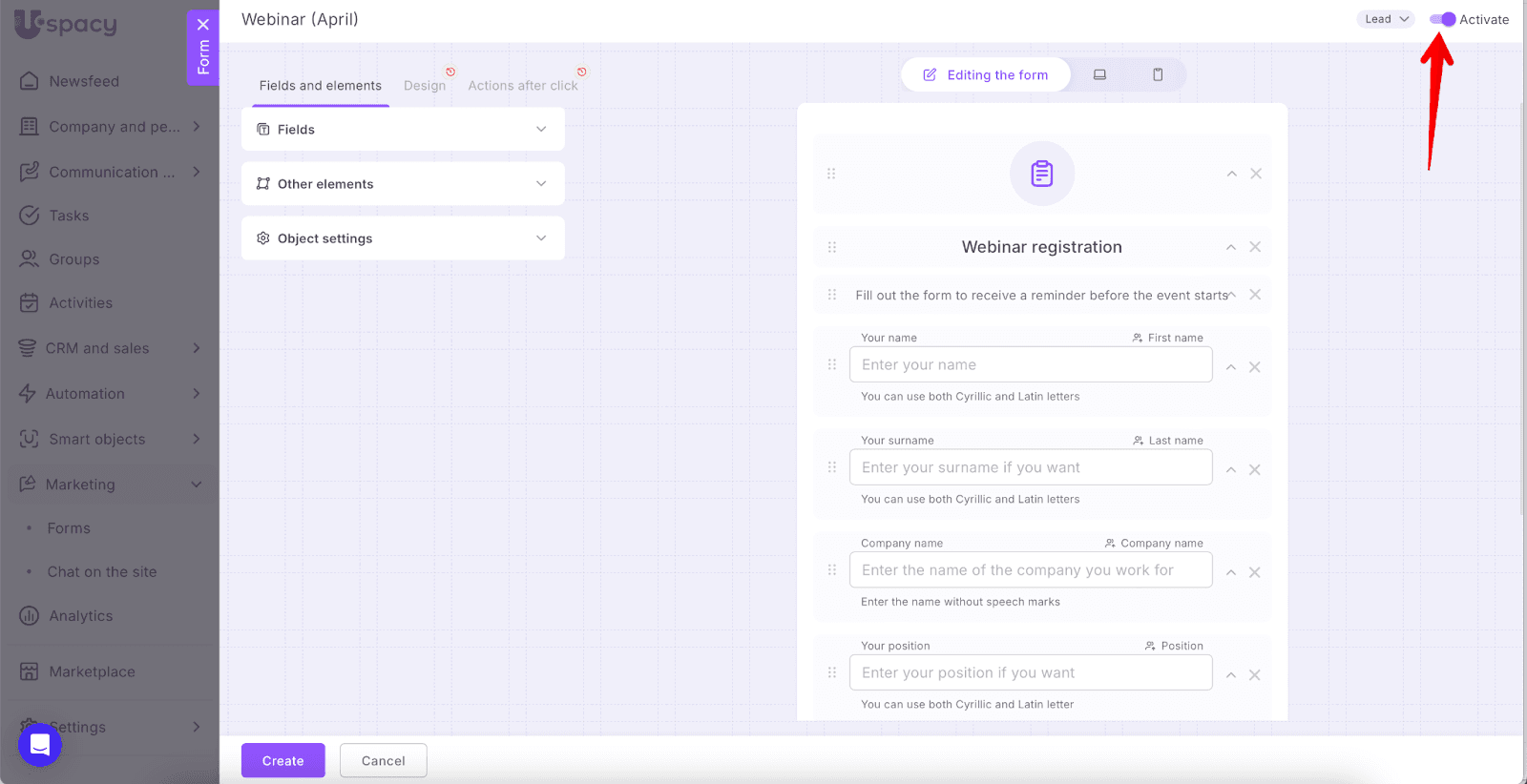Click the Create button
Viewport: 1527px width, 784px height.
[x=283, y=760]
